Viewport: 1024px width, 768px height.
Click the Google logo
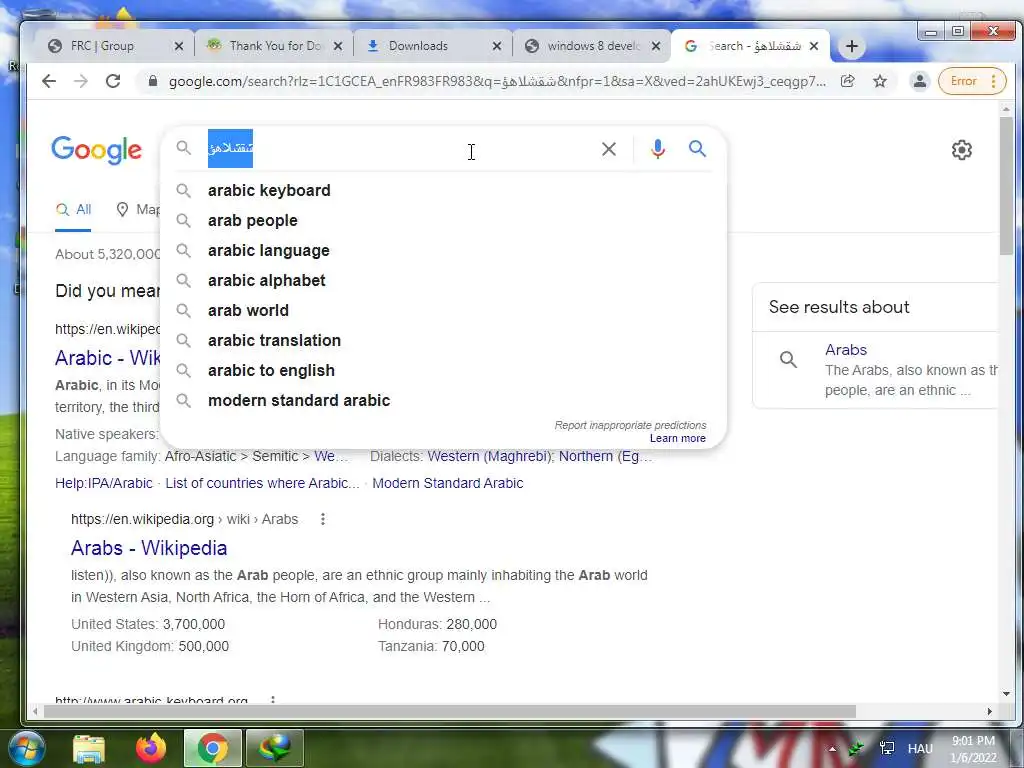(x=96, y=150)
